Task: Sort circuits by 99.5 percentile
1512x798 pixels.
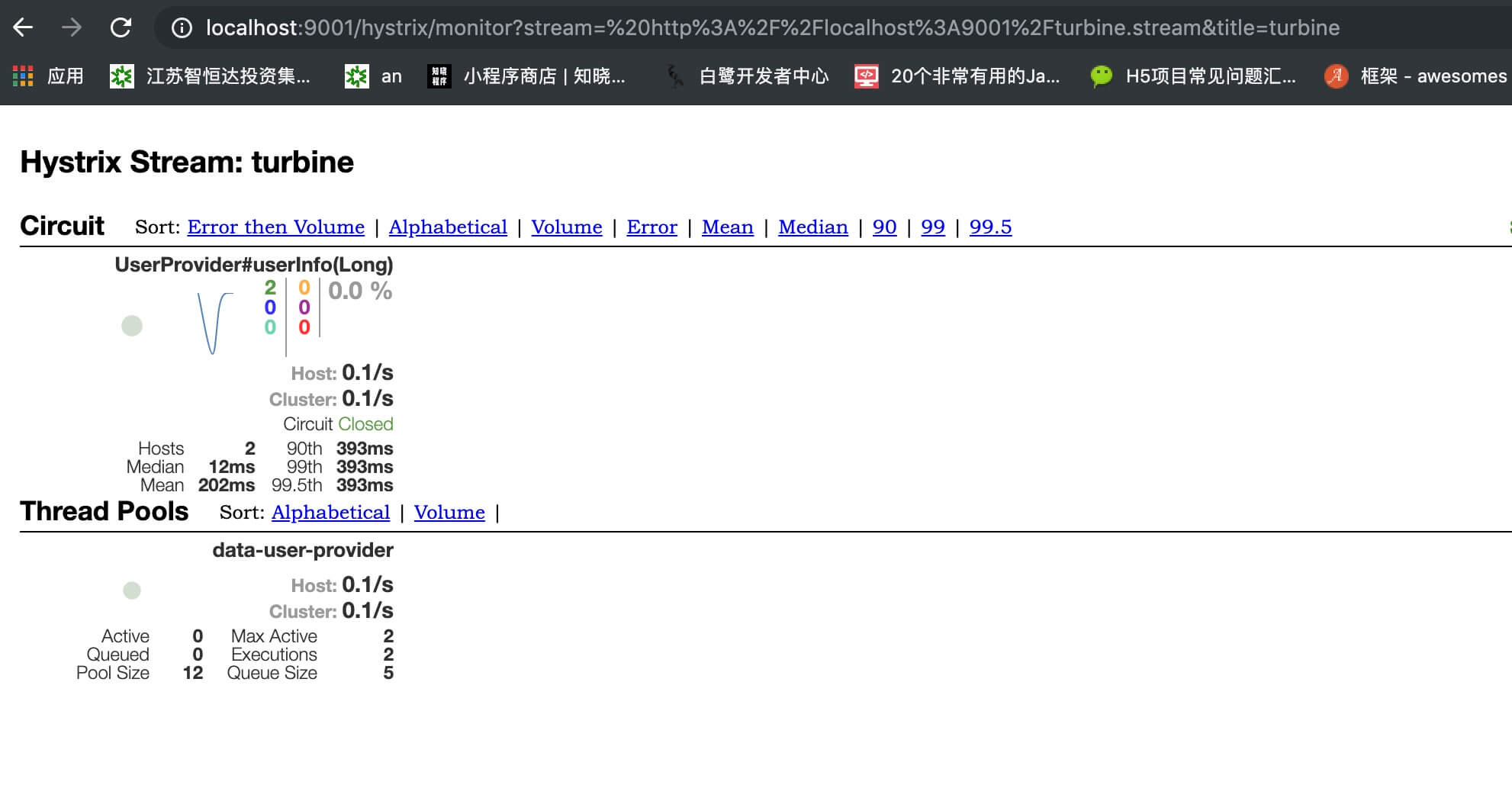Action: [x=991, y=227]
